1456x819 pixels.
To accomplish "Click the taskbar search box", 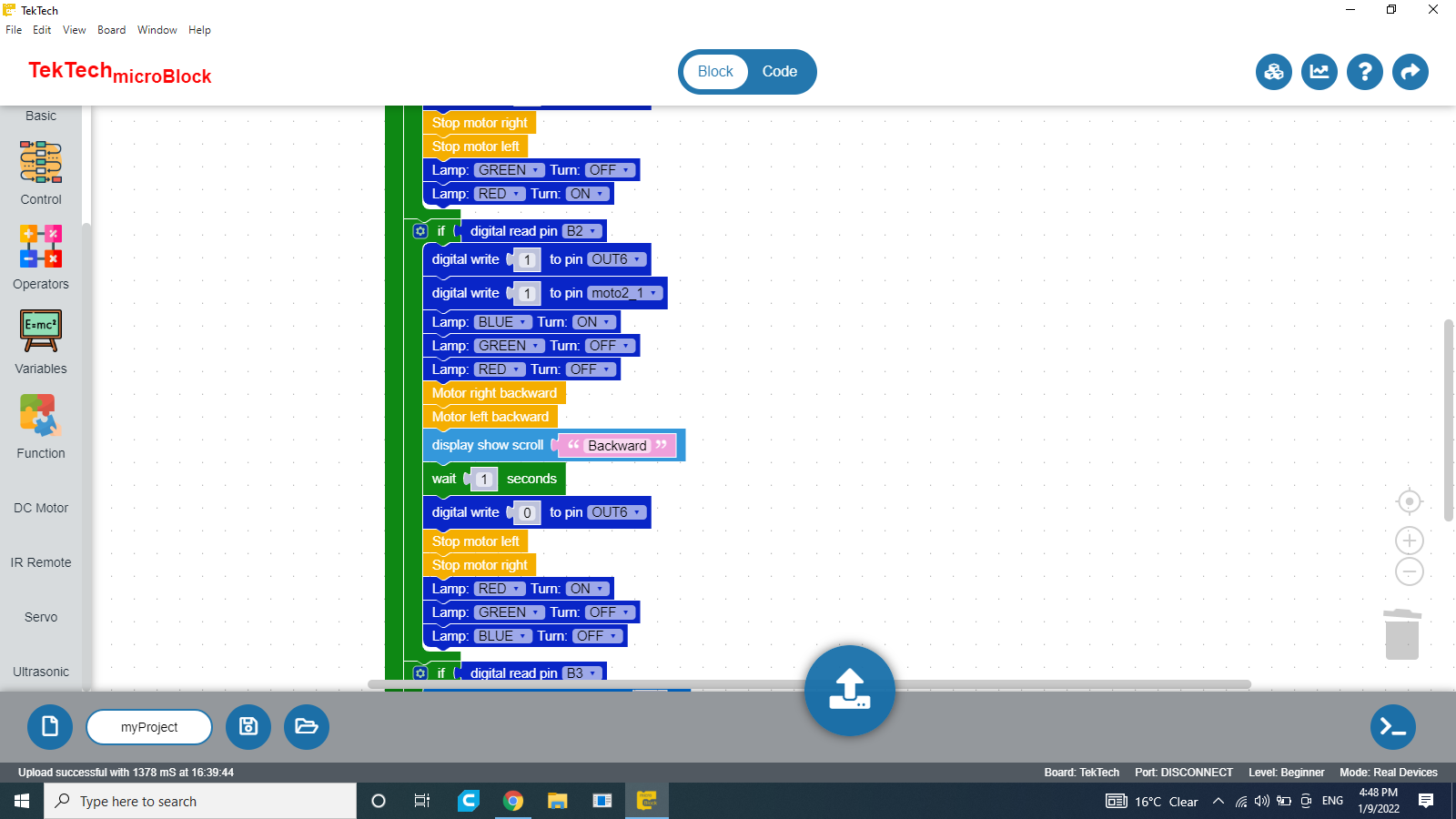I will pyautogui.click(x=200, y=801).
